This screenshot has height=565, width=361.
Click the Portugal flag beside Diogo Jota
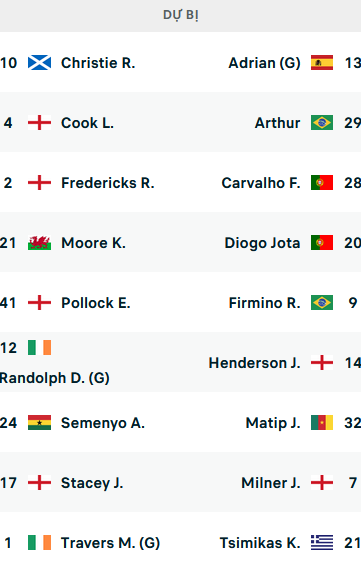pos(322,243)
